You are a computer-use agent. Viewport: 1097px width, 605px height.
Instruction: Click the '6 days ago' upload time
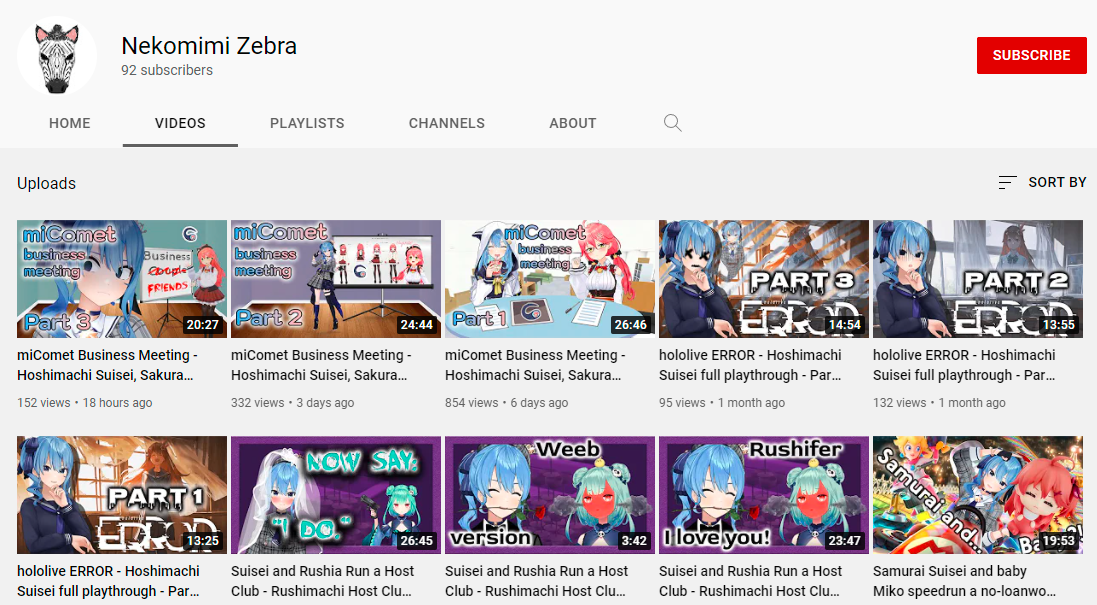click(x=539, y=403)
